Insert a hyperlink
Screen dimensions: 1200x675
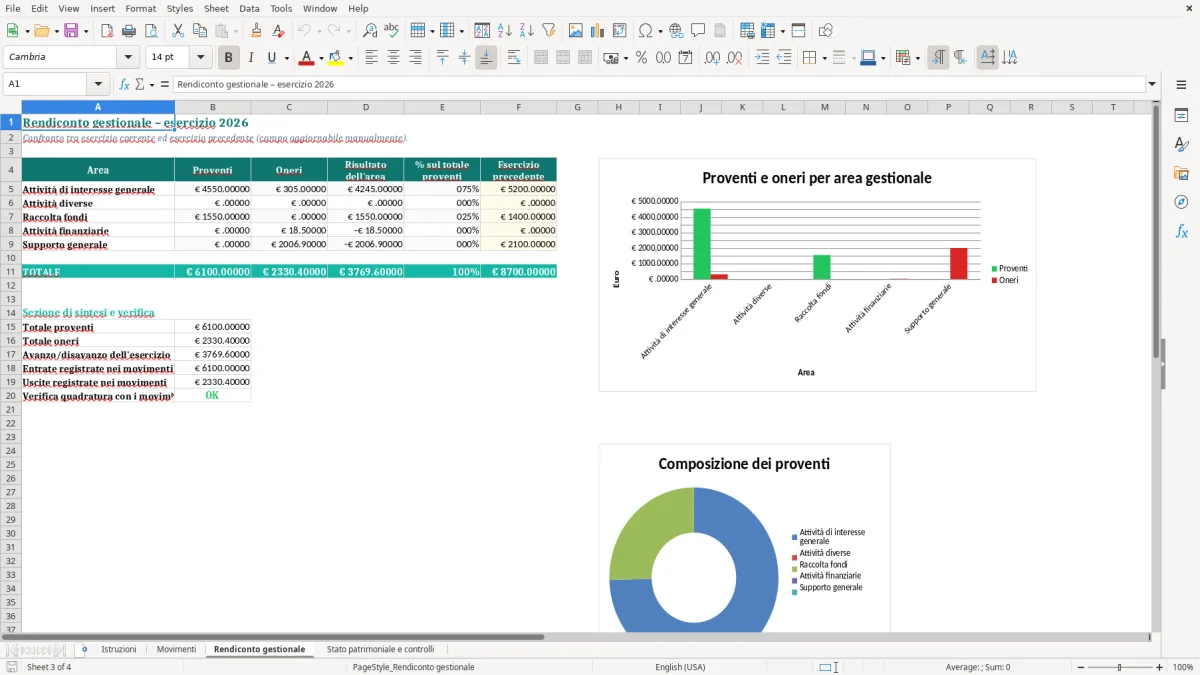click(676, 31)
